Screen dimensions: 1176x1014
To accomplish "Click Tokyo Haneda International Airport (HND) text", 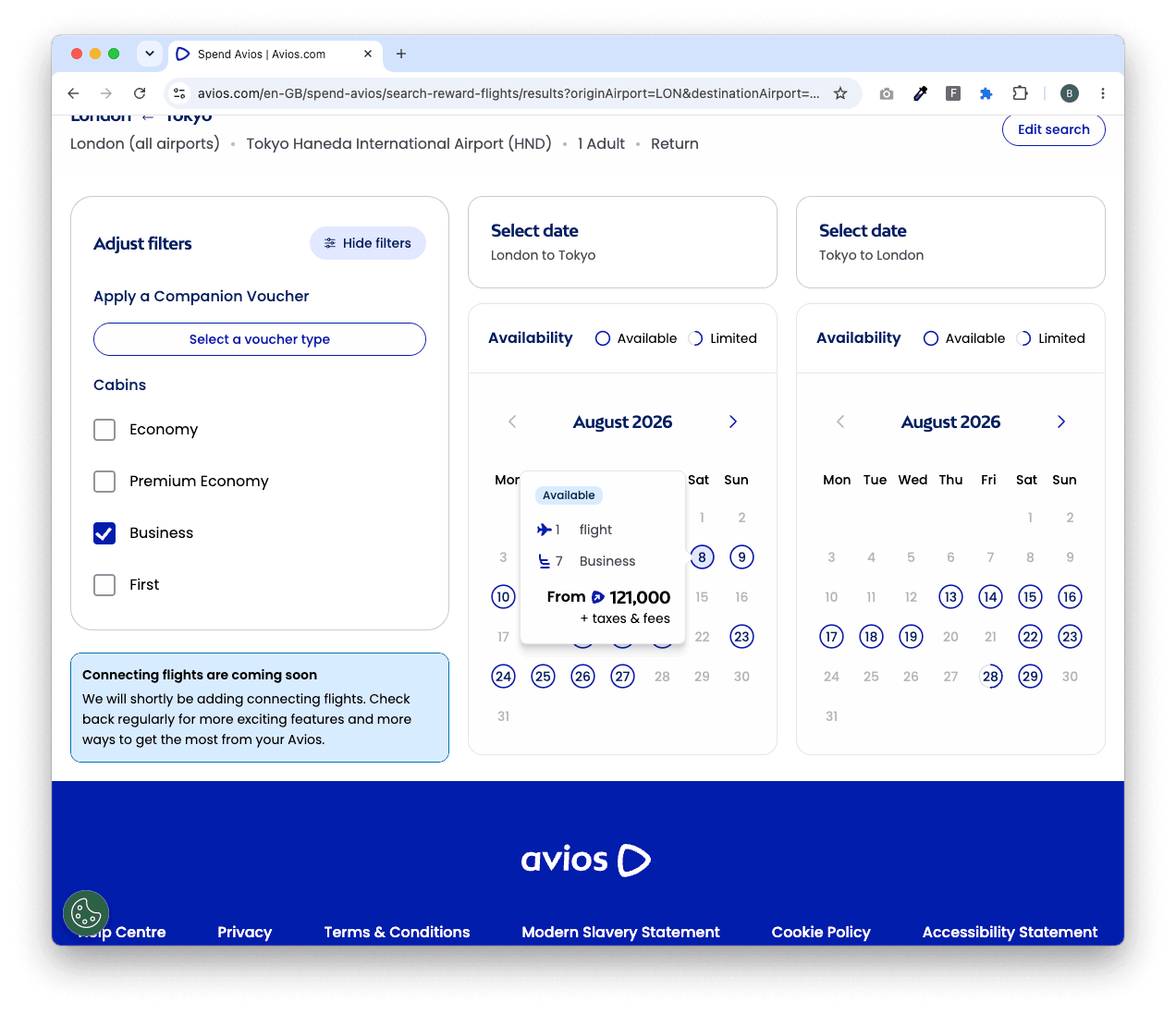I will 398,143.
